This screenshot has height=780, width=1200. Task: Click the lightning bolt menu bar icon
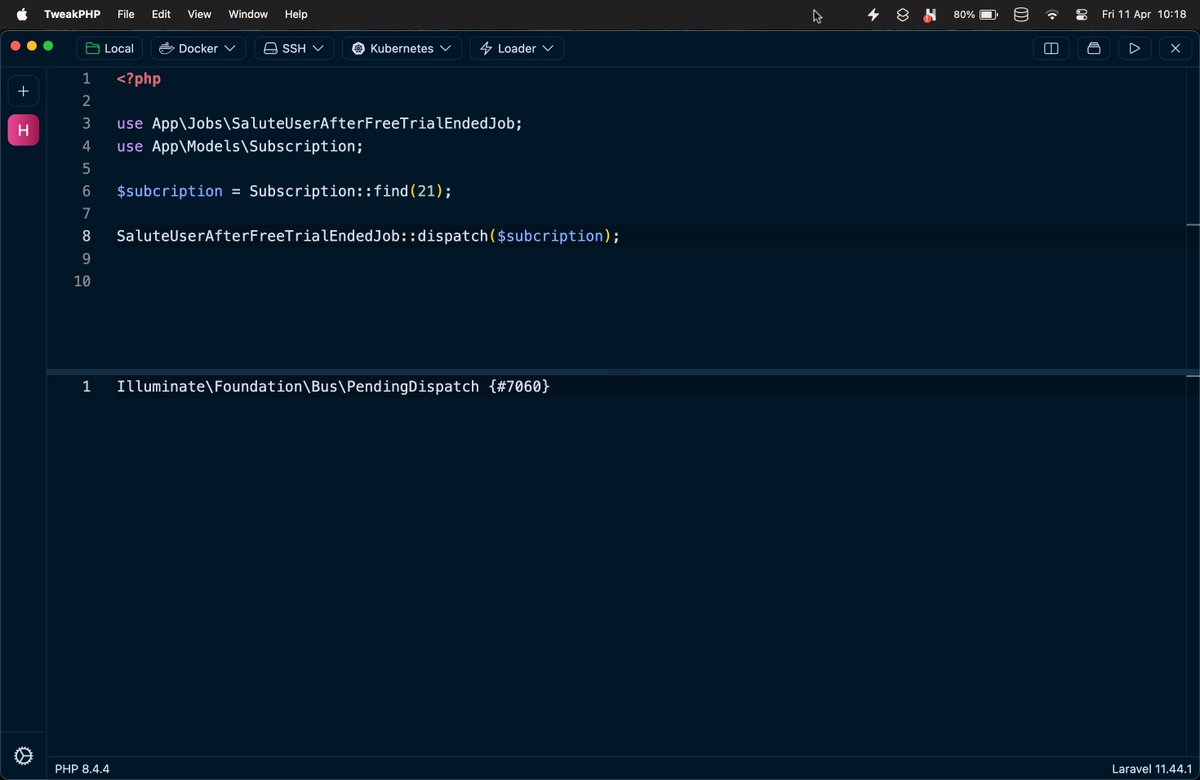[x=874, y=15]
